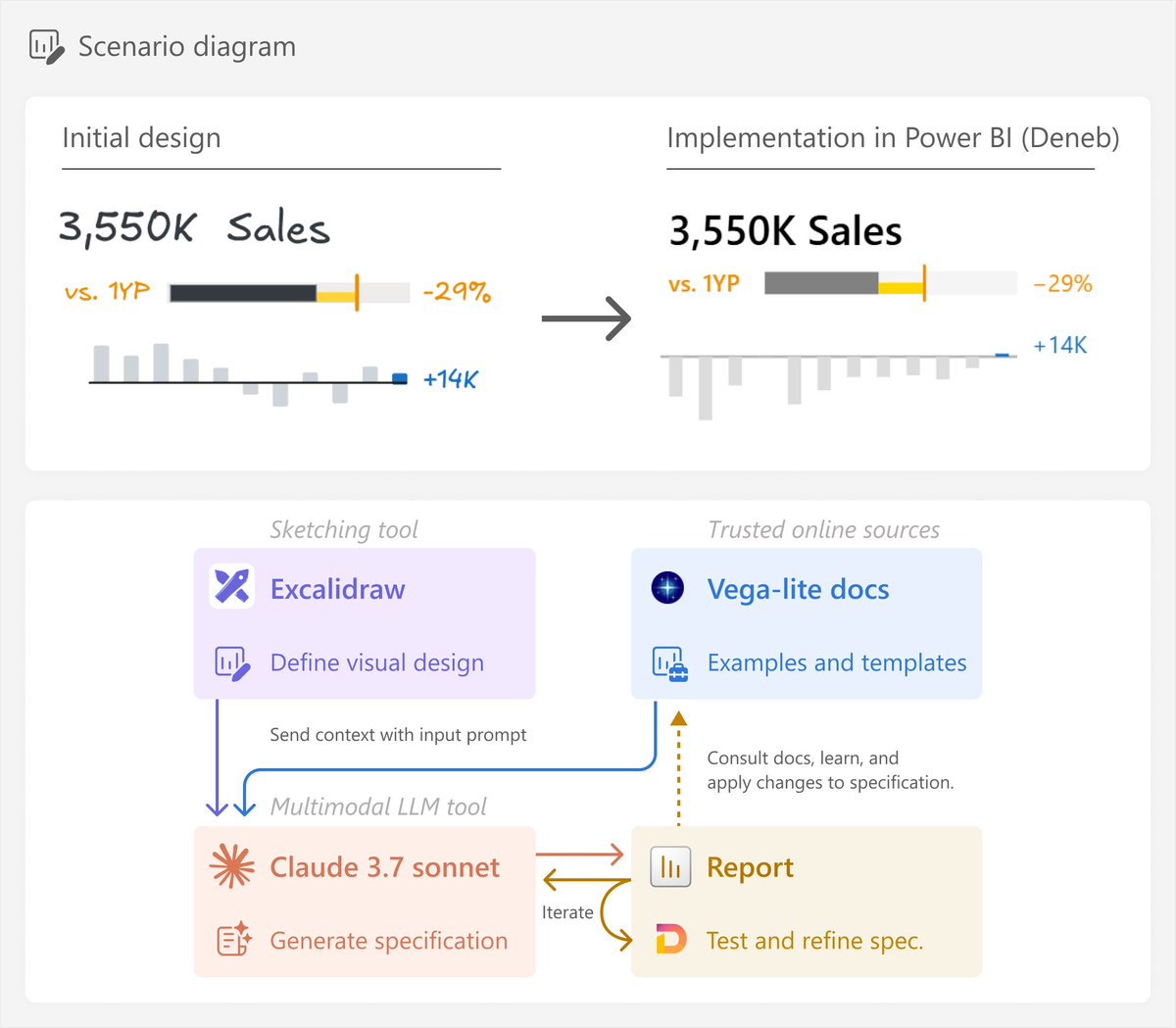Click the Trusted online sources caption
Screen dimensions: 1176x1028
(824, 530)
